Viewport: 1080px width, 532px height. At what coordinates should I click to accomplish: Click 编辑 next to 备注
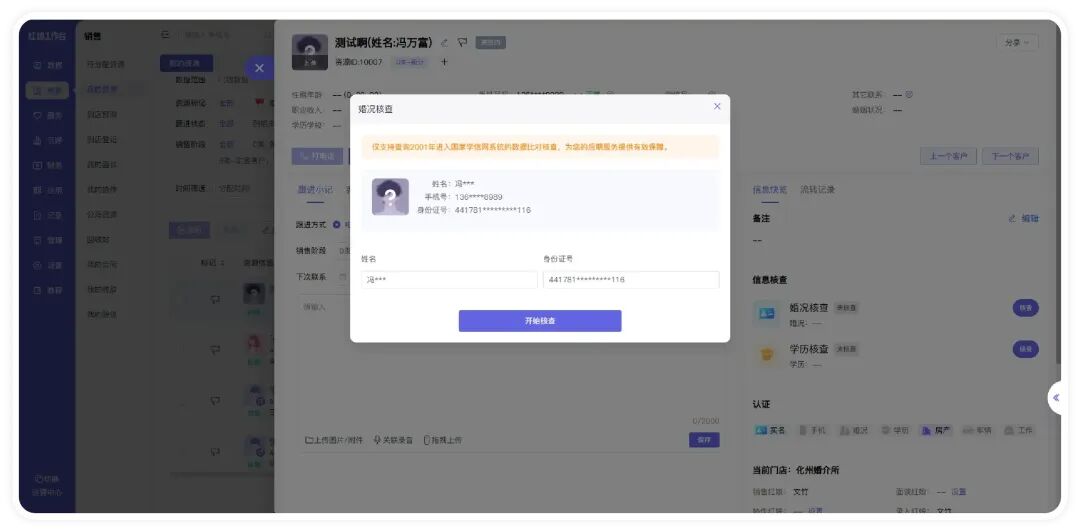coord(1024,218)
